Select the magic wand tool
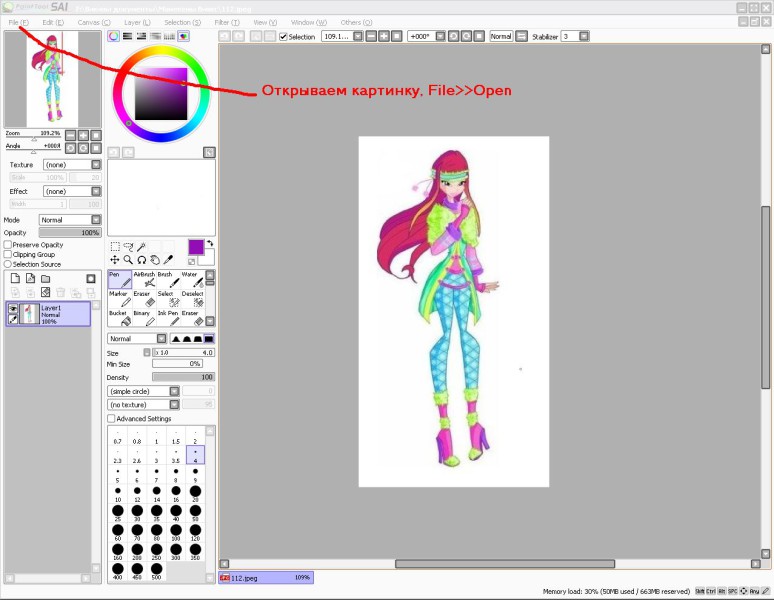This screenshot has height=600, width=774. click(x=142, y=246)
